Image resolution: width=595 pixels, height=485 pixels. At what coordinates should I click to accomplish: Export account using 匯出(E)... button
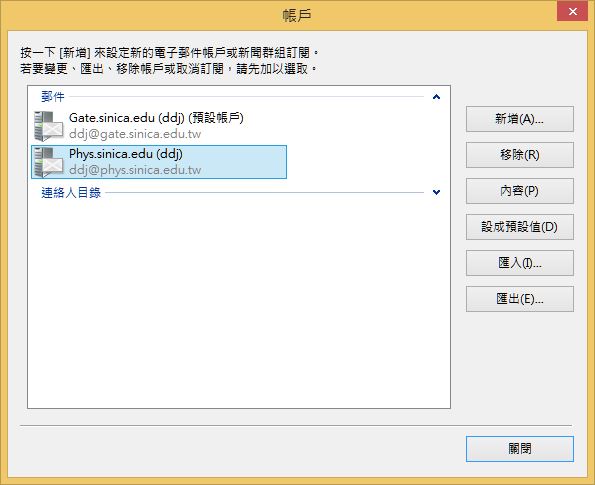click(x=519, y=299)
